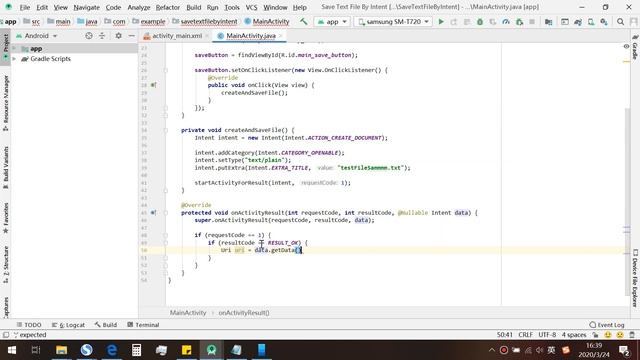Open the Logcat tool window
Screen dimensions: 640x360
(x=68, y=325)
